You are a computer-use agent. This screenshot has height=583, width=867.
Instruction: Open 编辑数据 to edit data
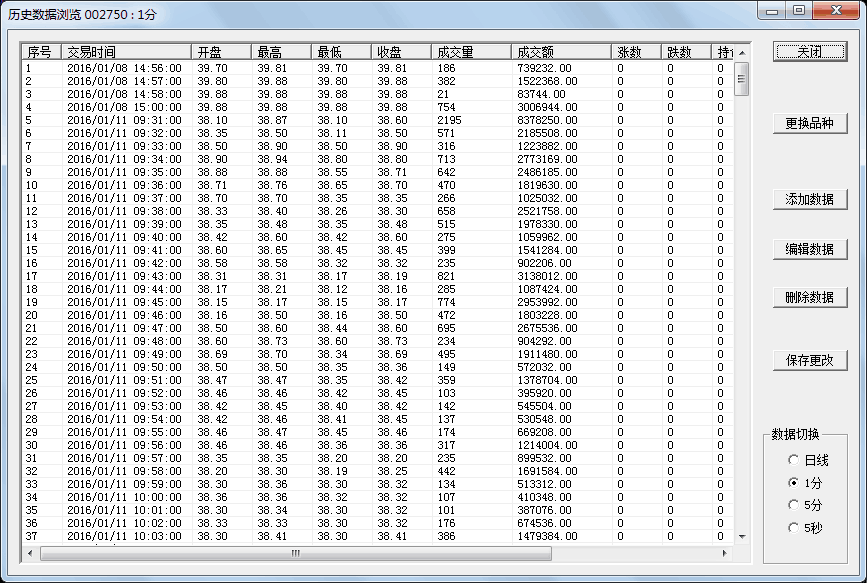(x=809, y=249)
